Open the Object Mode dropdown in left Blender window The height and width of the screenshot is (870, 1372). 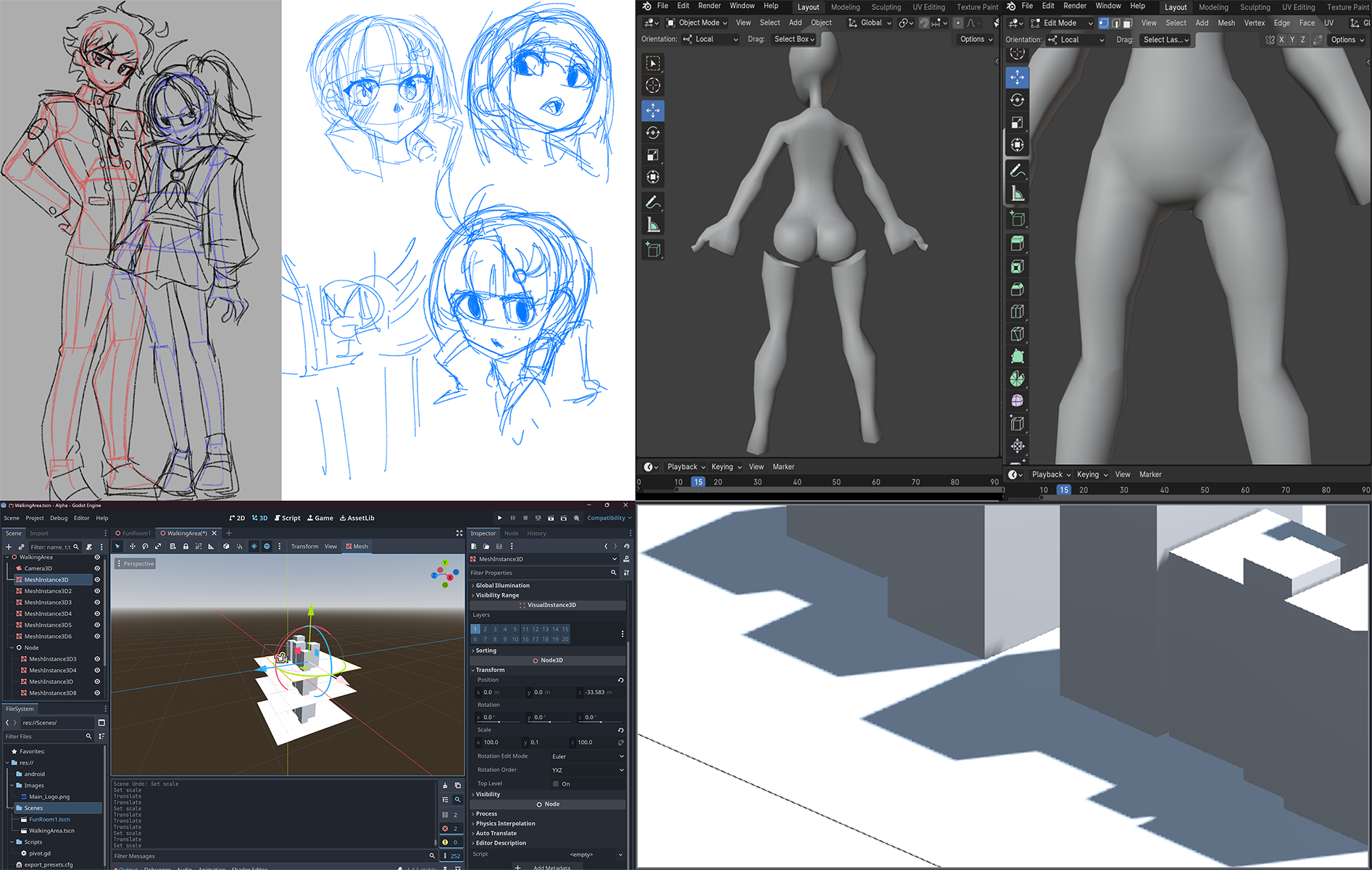[x=697, y=23]
